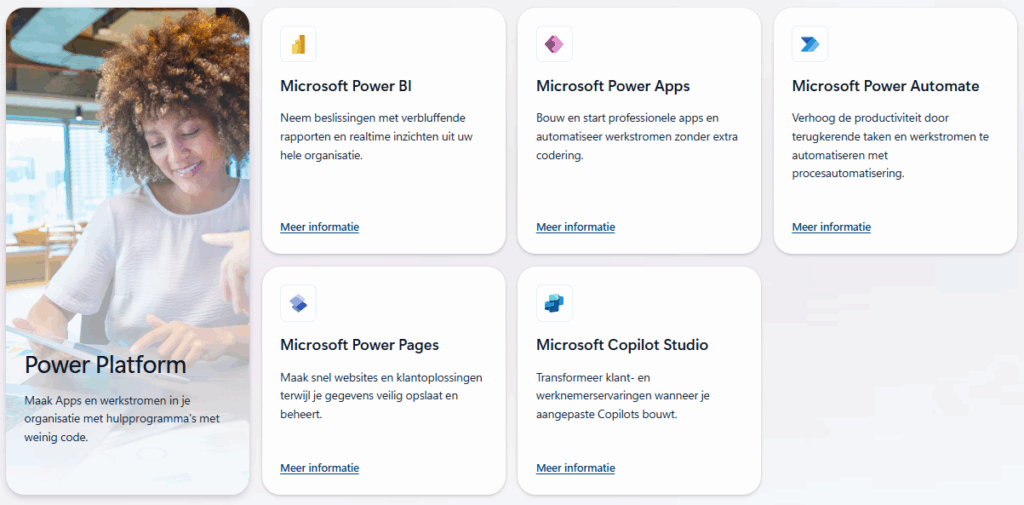Click the Copilot Studio description starting 'Transformeer'
Screen dimensions: 1024x505
tap(622, 395)
